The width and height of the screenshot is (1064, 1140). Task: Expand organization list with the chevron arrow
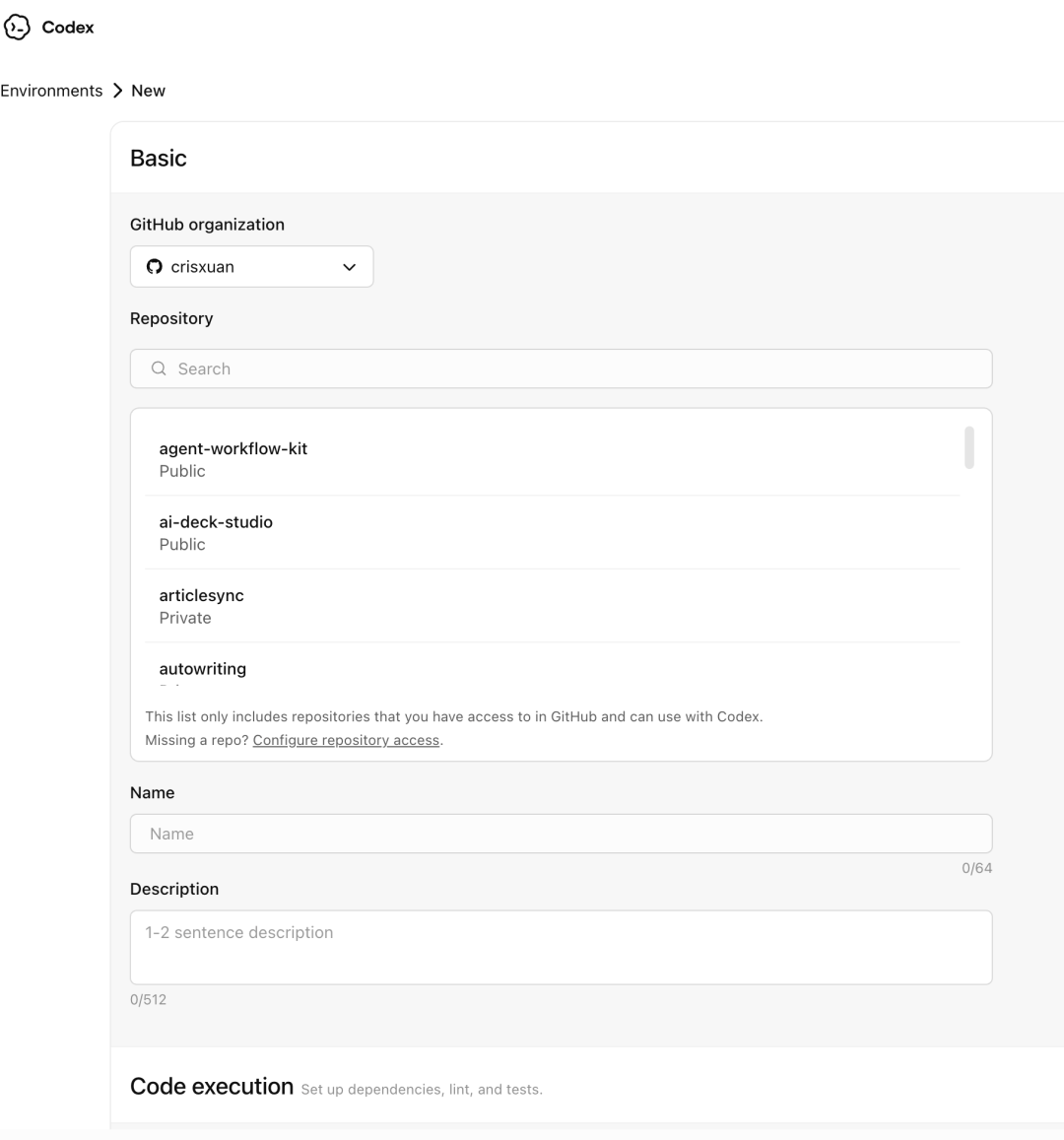[x=350, y=267]
